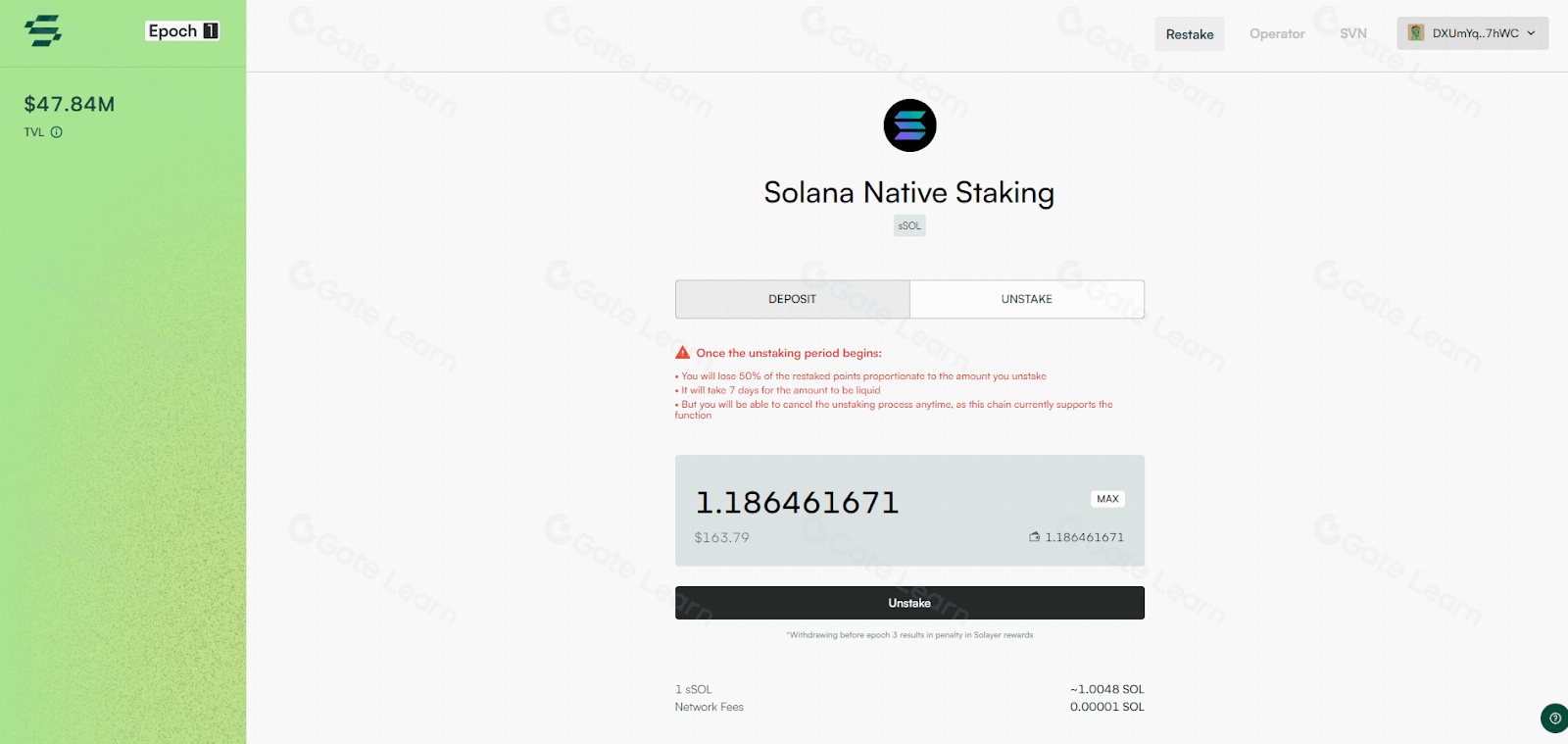Click the Solana coin logo
This screenshot has width=1568, height=744.
pos(909,125)
